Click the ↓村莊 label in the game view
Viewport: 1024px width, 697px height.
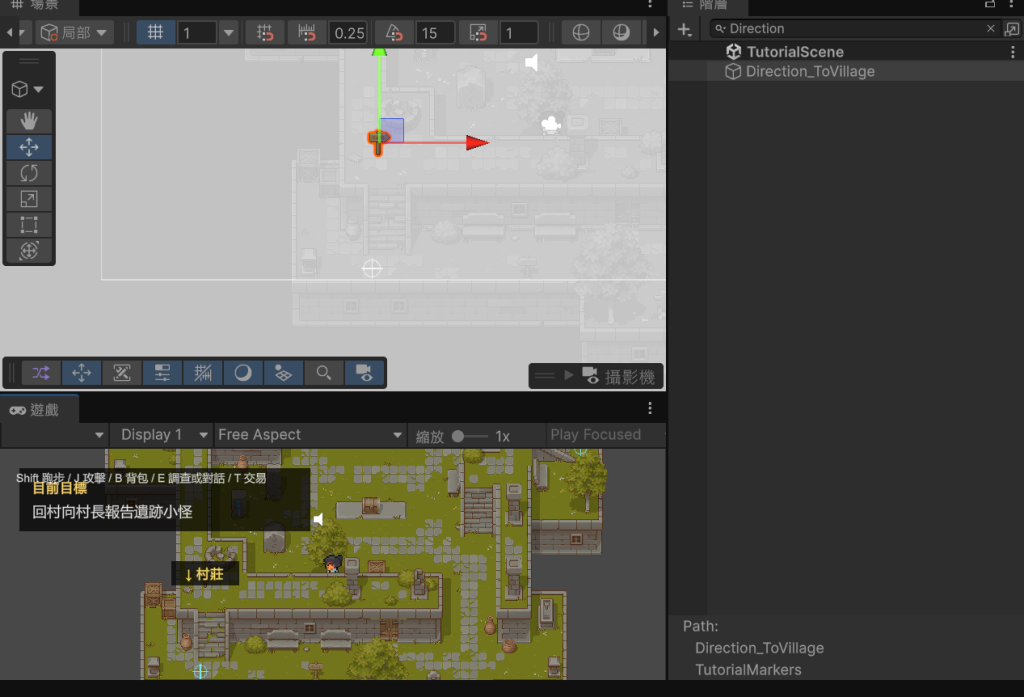point(204,574)
